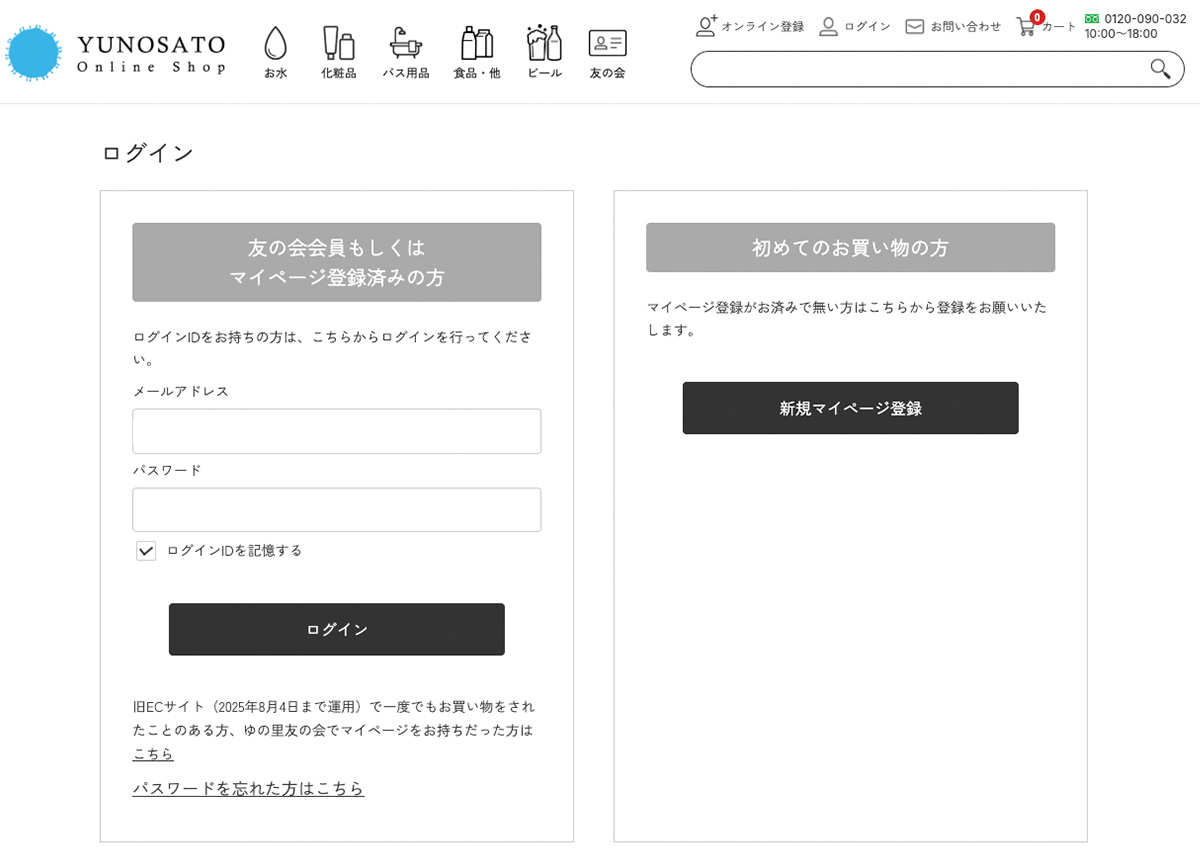Click the オンライン登録 header text link

click(x=763, y=27)
